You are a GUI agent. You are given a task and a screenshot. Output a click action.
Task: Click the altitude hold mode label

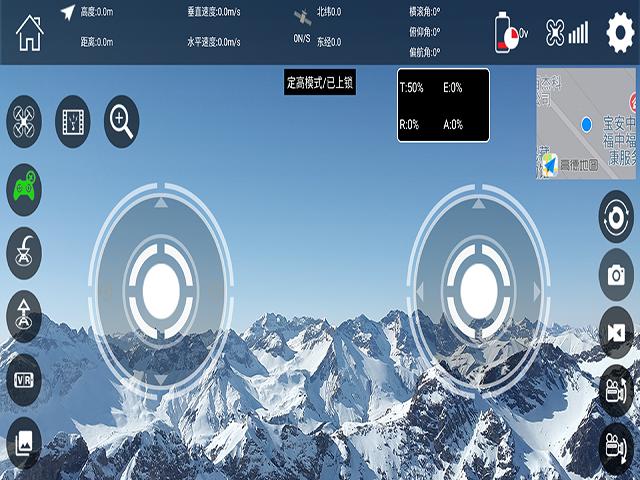click(x=320, y=82)
